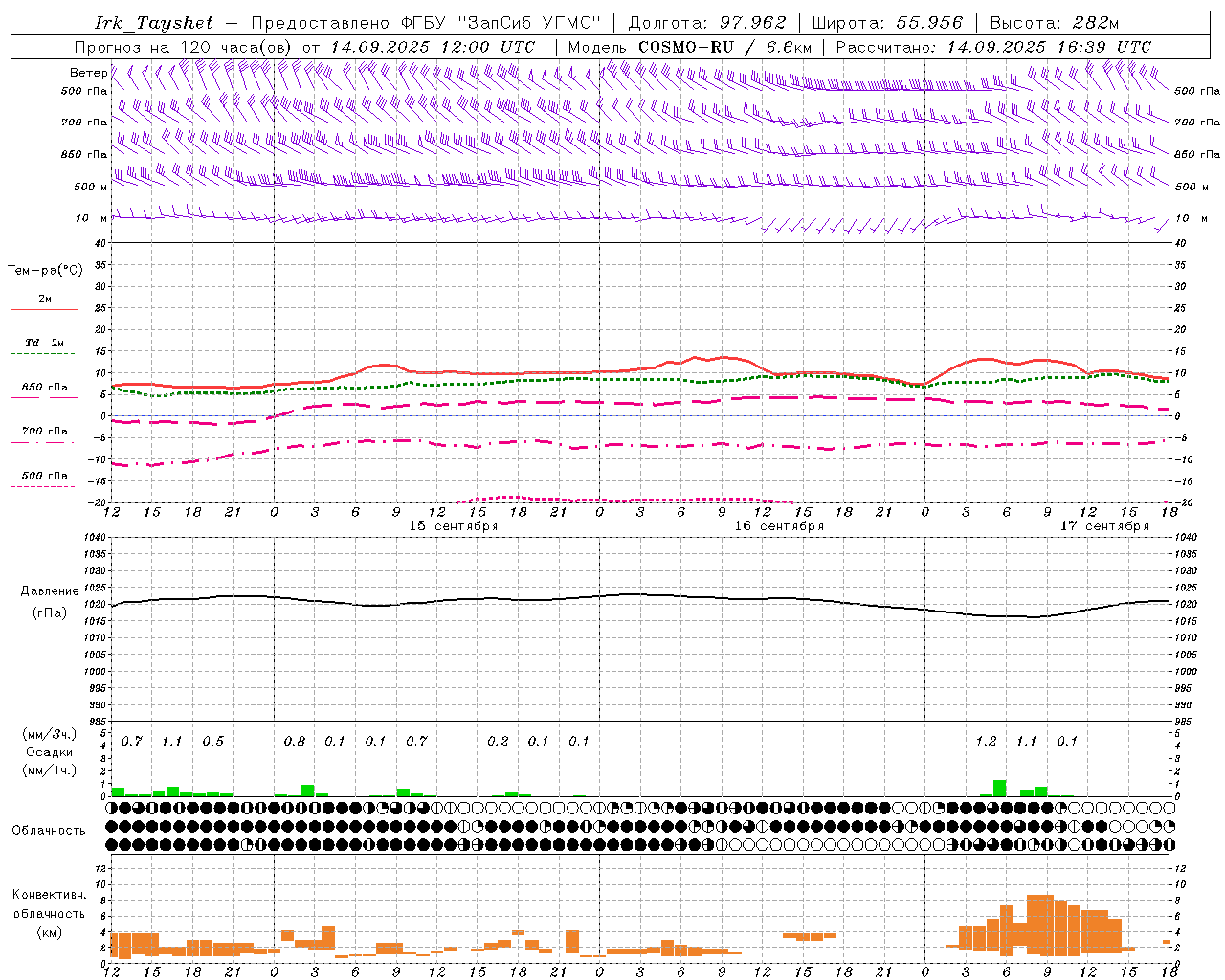The width and height of the screenshot is (1225, 980).
Task: Click "Прогноз на 120 часа(ов)" forecast length text
Action: pyautogui.click(x=184, y=47)
